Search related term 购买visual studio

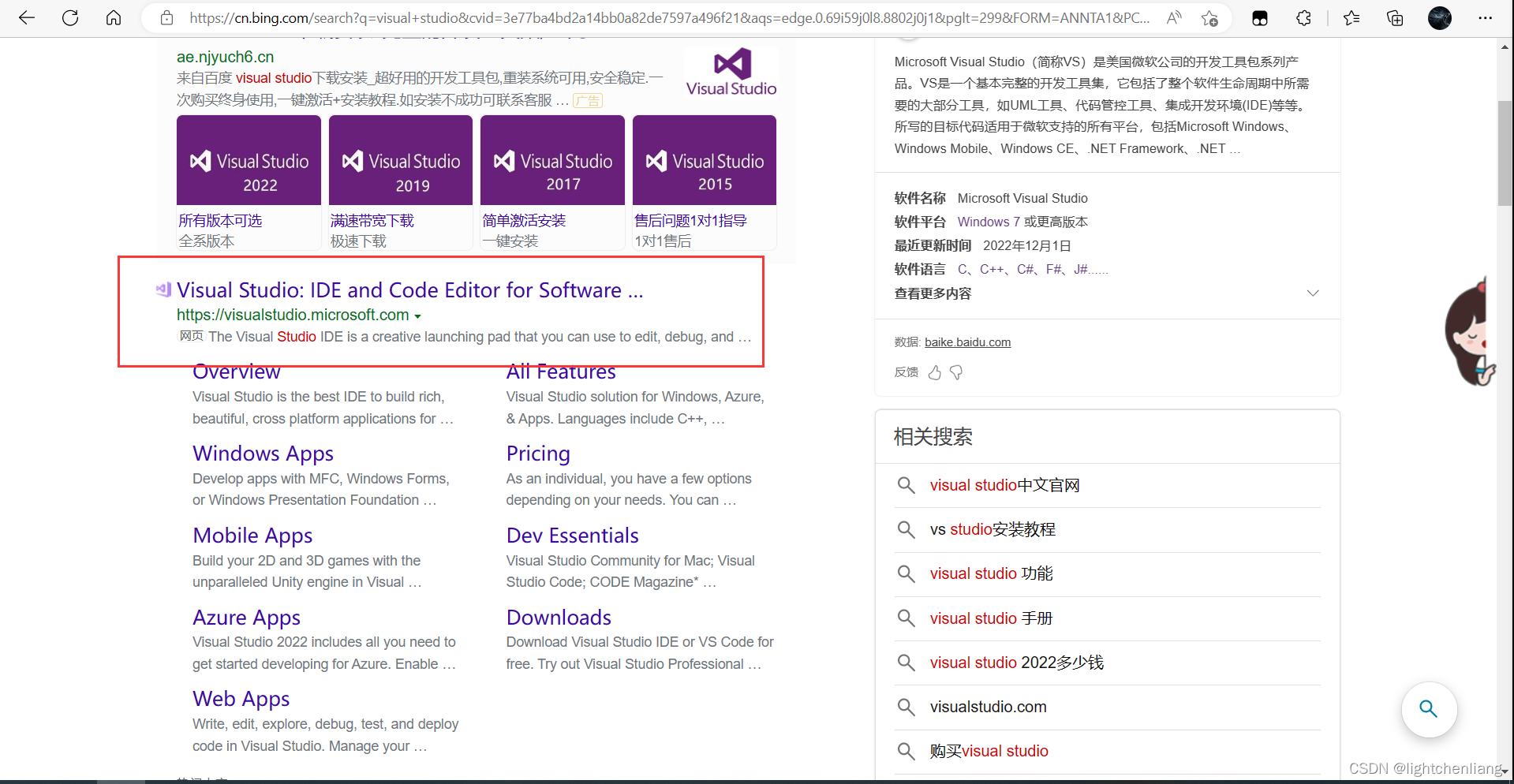pos(989,751)
